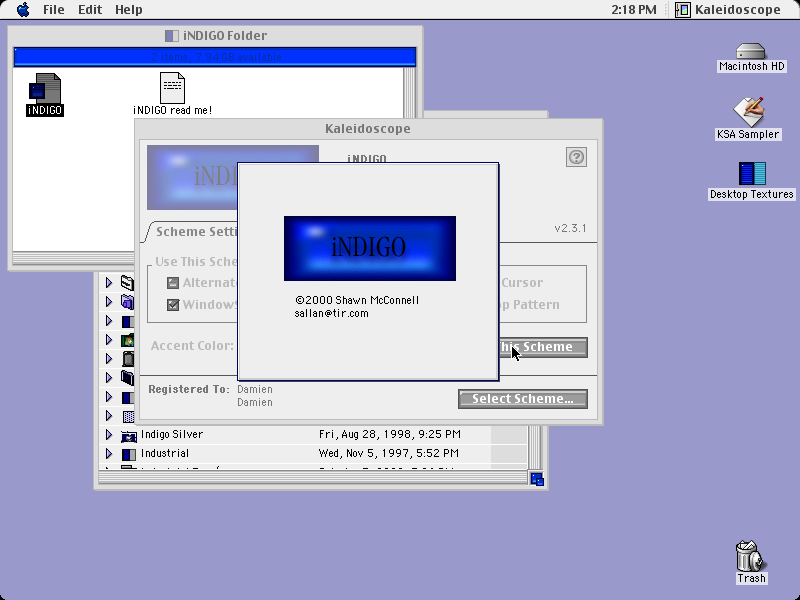800x600 pixels.
Task: Select the Industrial scheme icon
Action: click(129, 454)
